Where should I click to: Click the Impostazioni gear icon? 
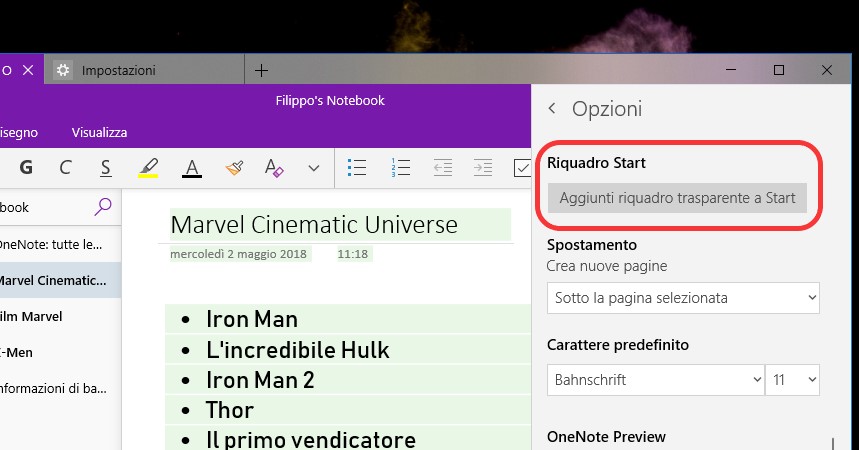tap(63, 70)
